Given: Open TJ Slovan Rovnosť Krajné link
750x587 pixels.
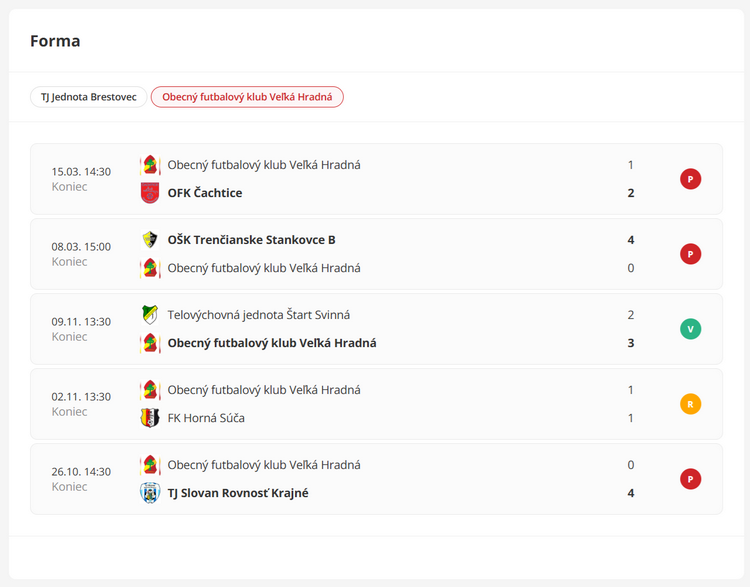Looking at the screenshot, I should 238,493.
